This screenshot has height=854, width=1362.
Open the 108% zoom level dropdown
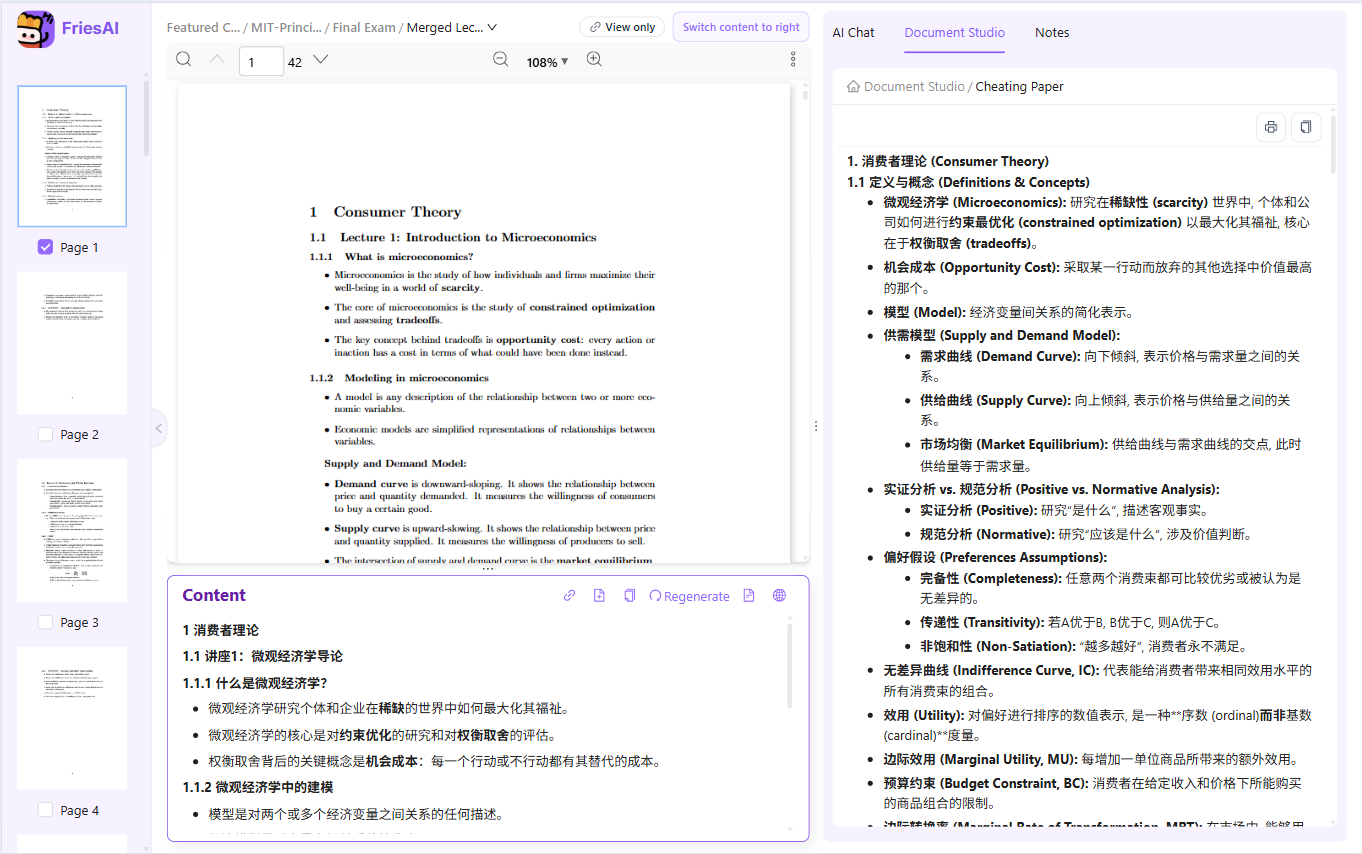click(547, 62)
